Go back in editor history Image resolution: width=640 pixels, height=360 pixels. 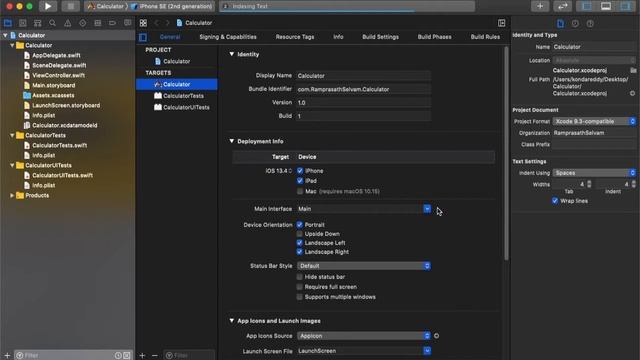(157, 23)
